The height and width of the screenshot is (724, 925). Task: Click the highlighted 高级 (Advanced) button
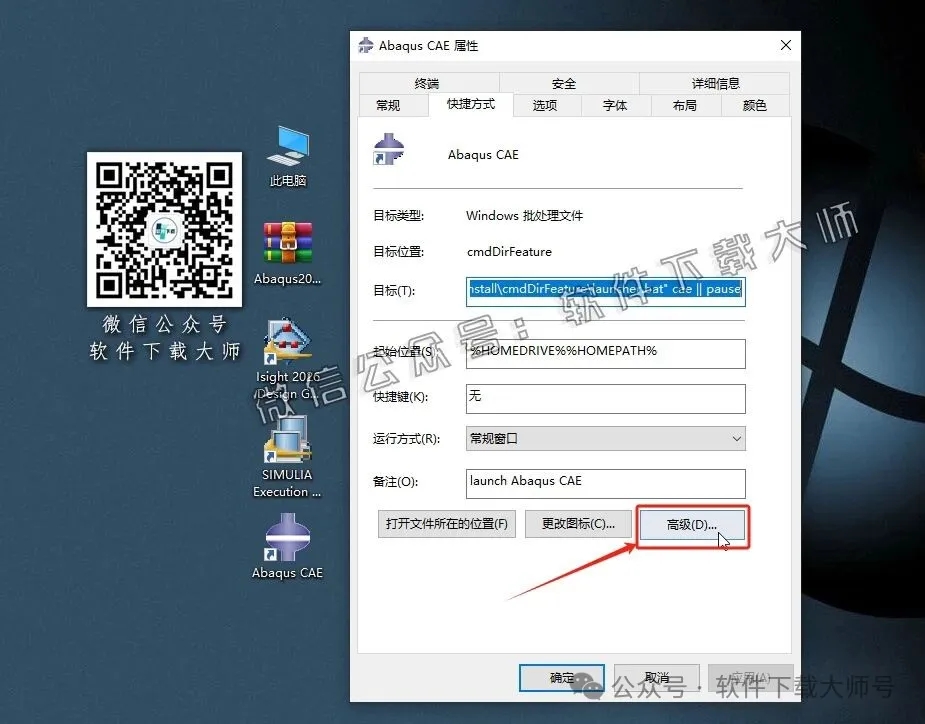click(690, 524)
